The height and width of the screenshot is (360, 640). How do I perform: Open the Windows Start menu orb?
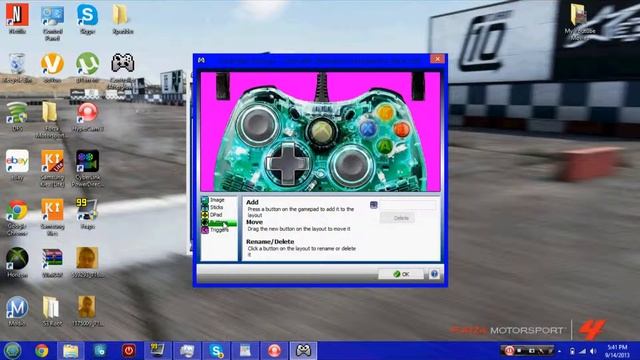click(x=13, y=351)
